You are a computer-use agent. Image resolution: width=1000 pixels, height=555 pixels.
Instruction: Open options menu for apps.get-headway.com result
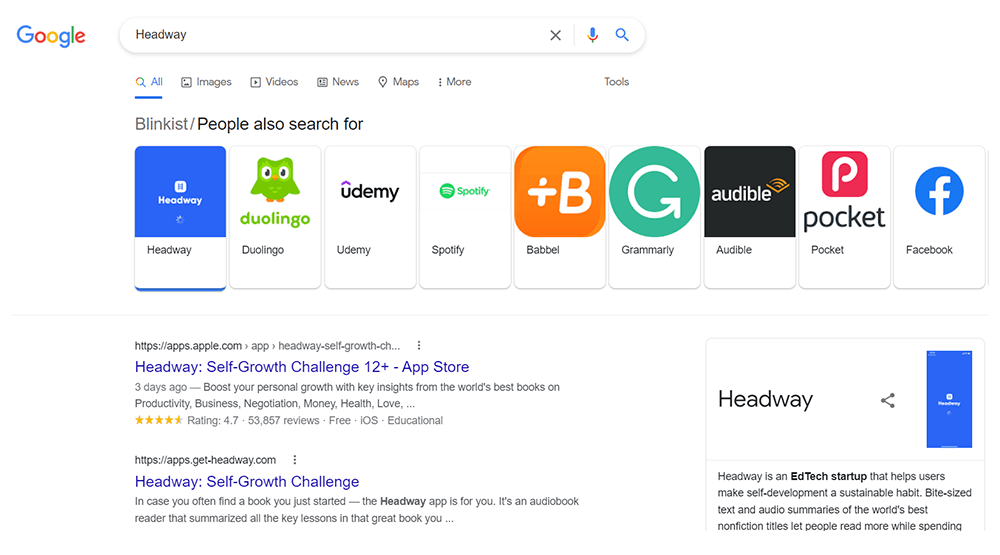point(295,459)
